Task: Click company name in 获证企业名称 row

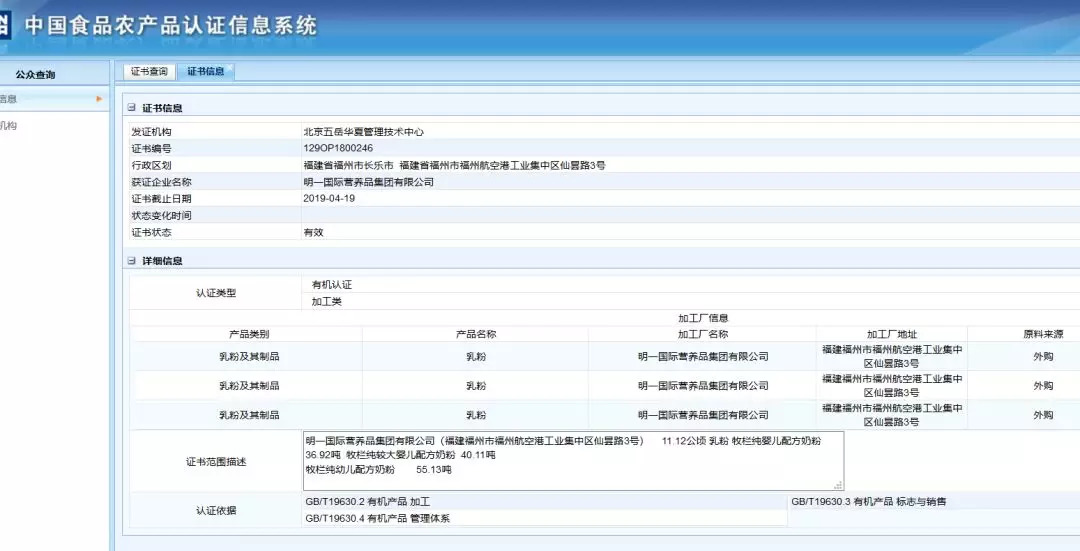Action: (368, 182)
